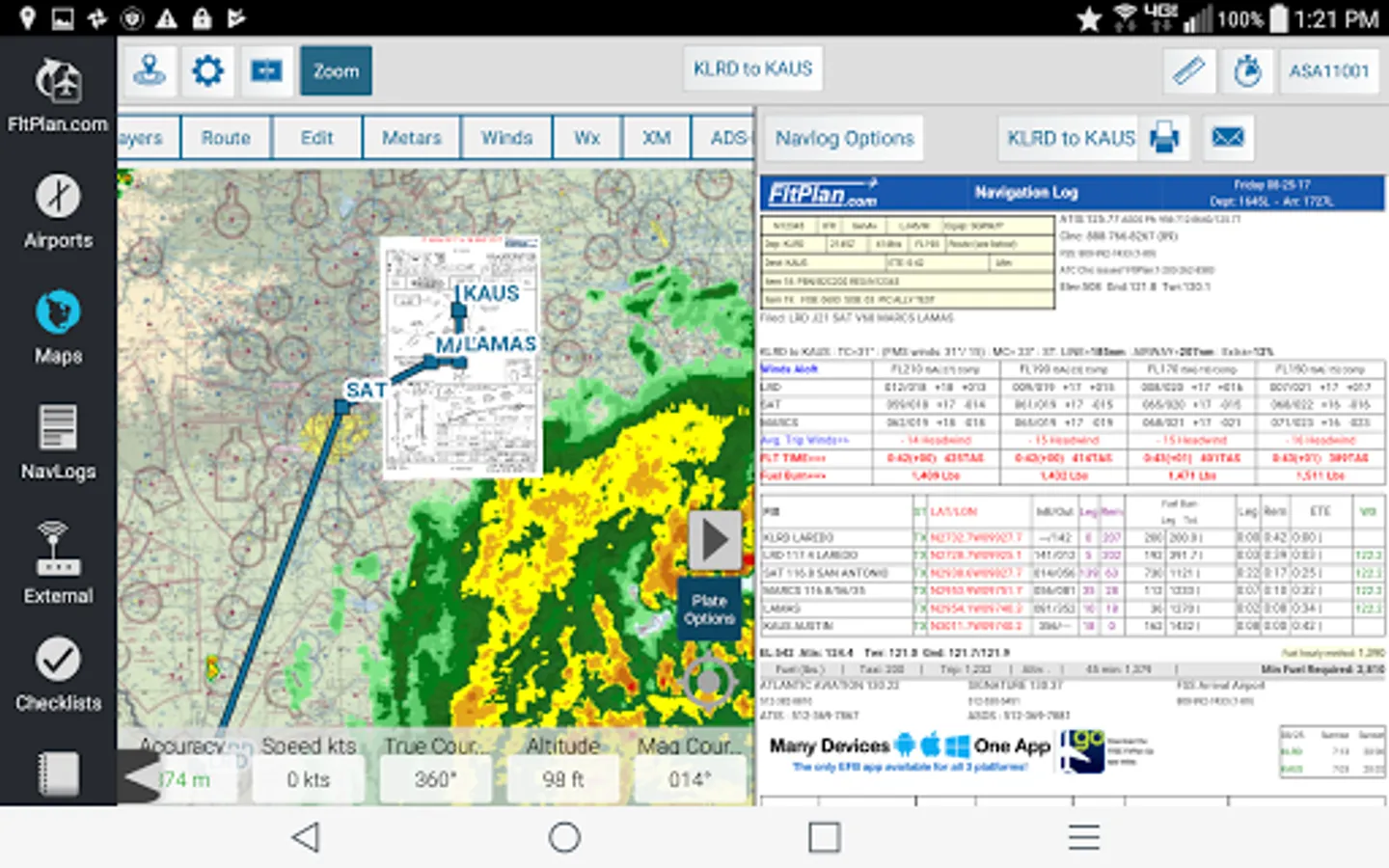1389x868 pixels.
Task: Select the XM tab
Action: click(656, 138)
